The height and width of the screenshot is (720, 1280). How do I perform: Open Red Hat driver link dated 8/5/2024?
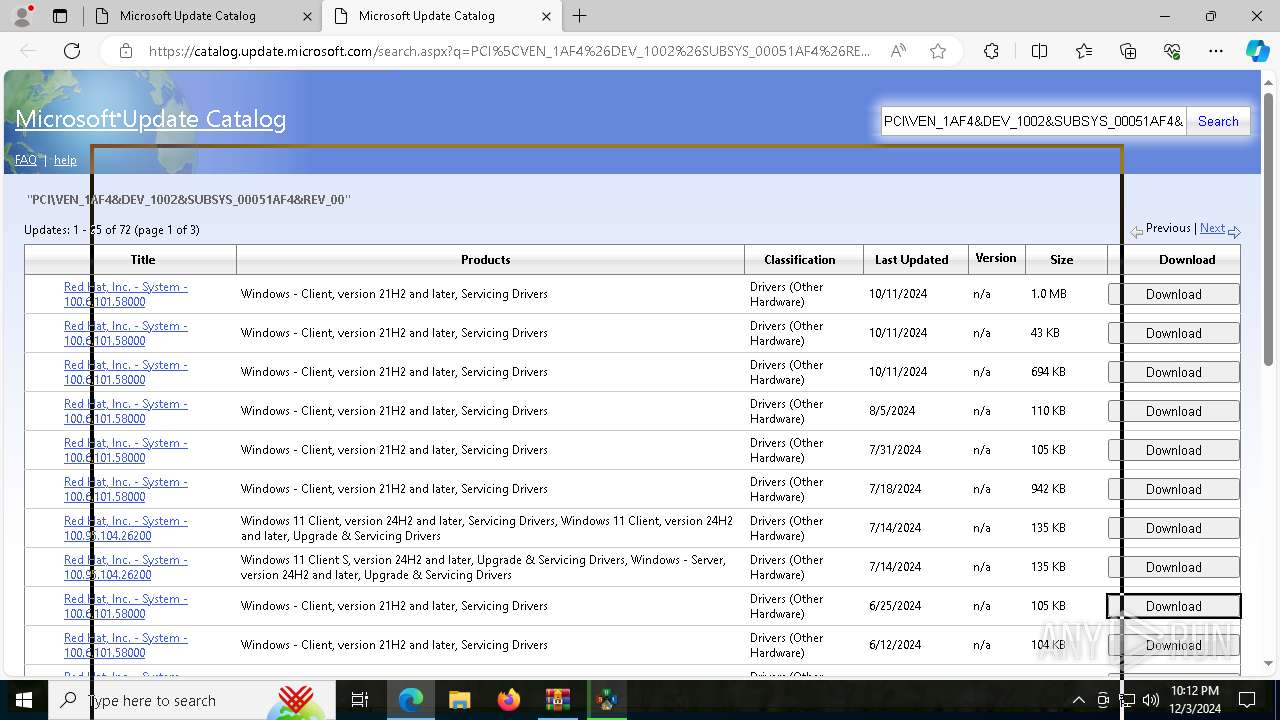click(126, 411)
